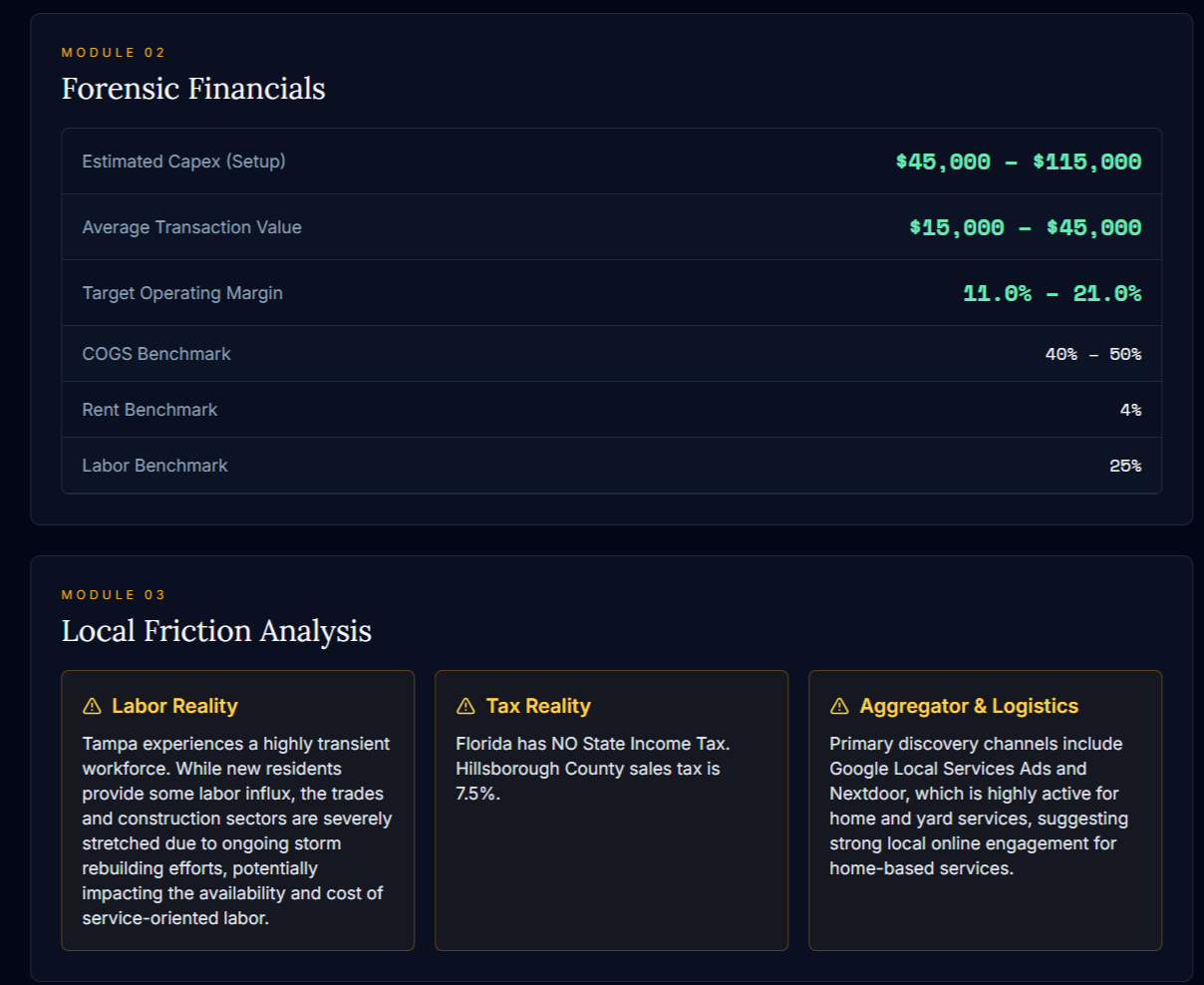The image size is (1204, 985).
Task: Click the 25% Labor Benchmark value
Action: click(1125, 466)
